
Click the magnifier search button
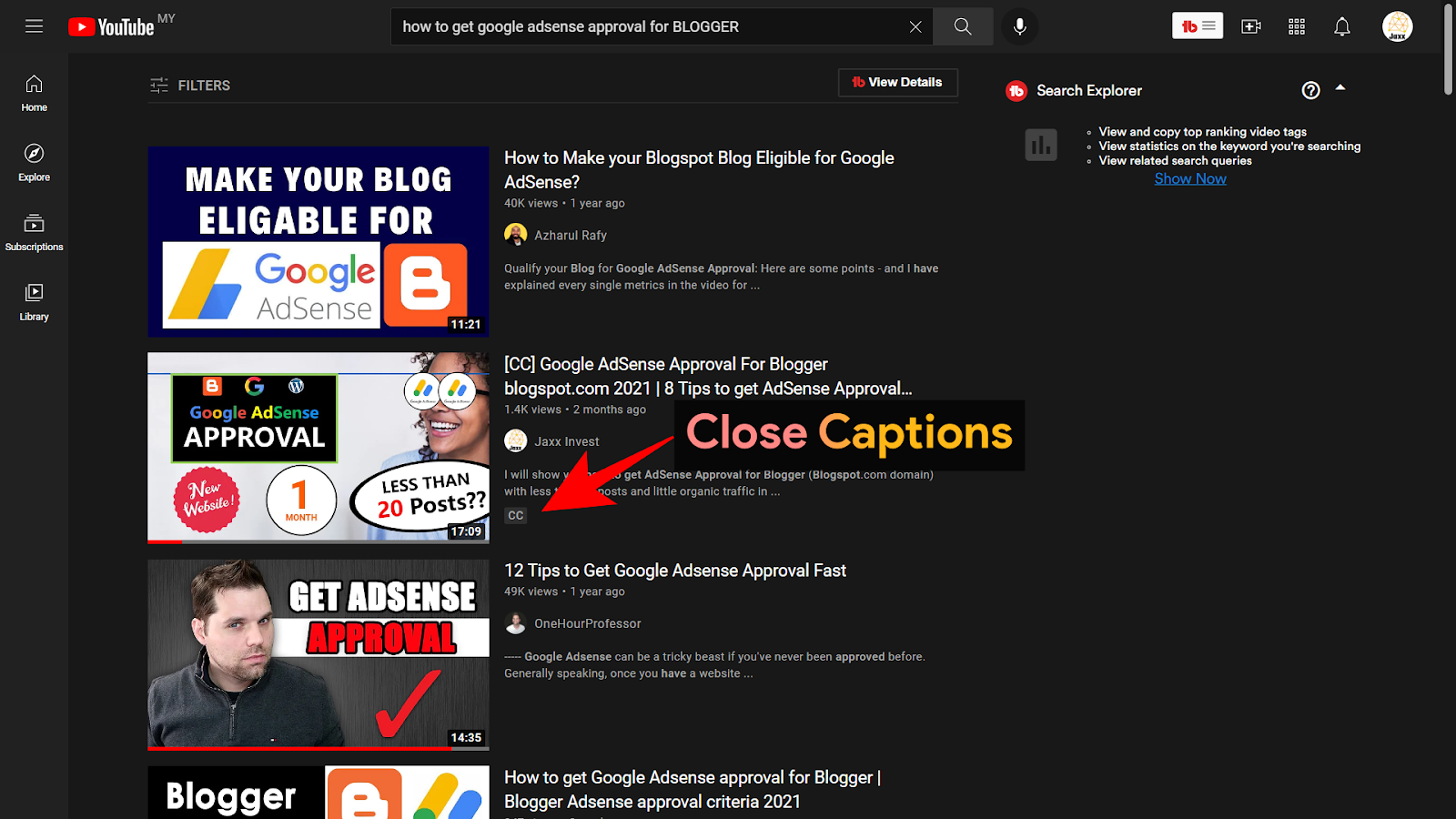point(963,26)
